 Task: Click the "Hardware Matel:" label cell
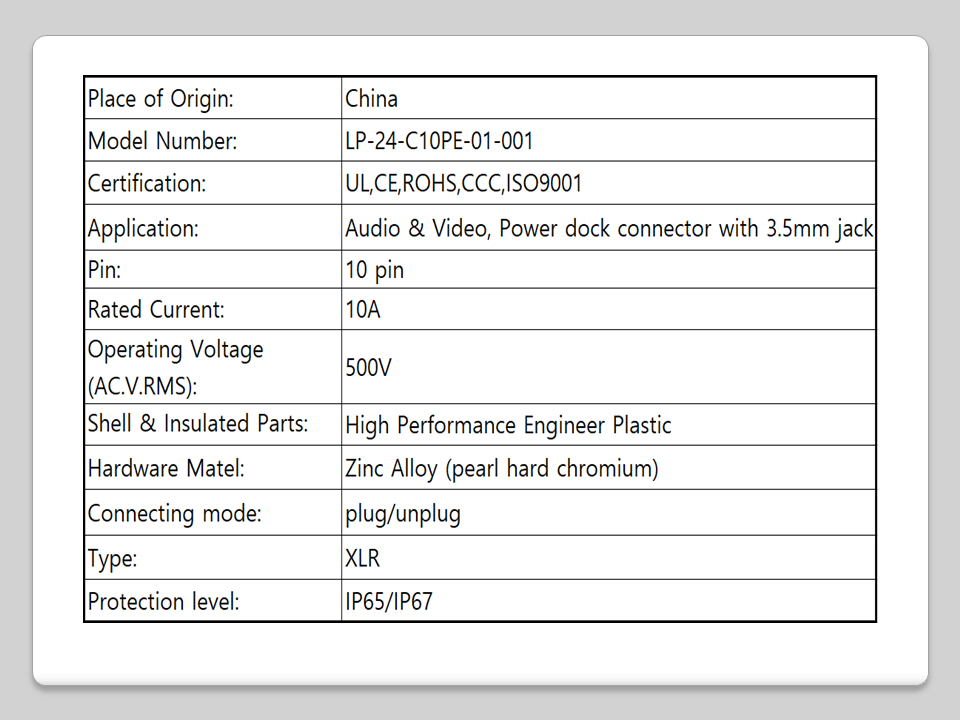[166, 468]
